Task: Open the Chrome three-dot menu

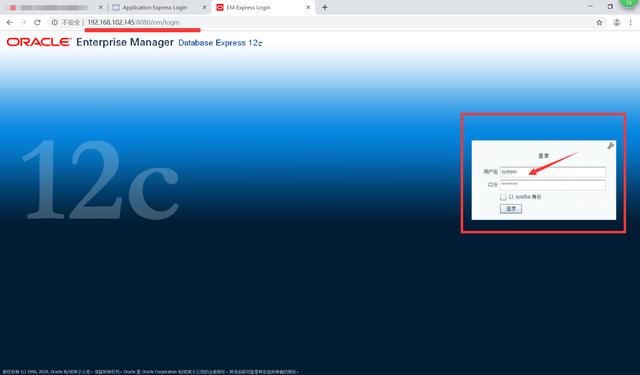Action: (x=631, y=22)
